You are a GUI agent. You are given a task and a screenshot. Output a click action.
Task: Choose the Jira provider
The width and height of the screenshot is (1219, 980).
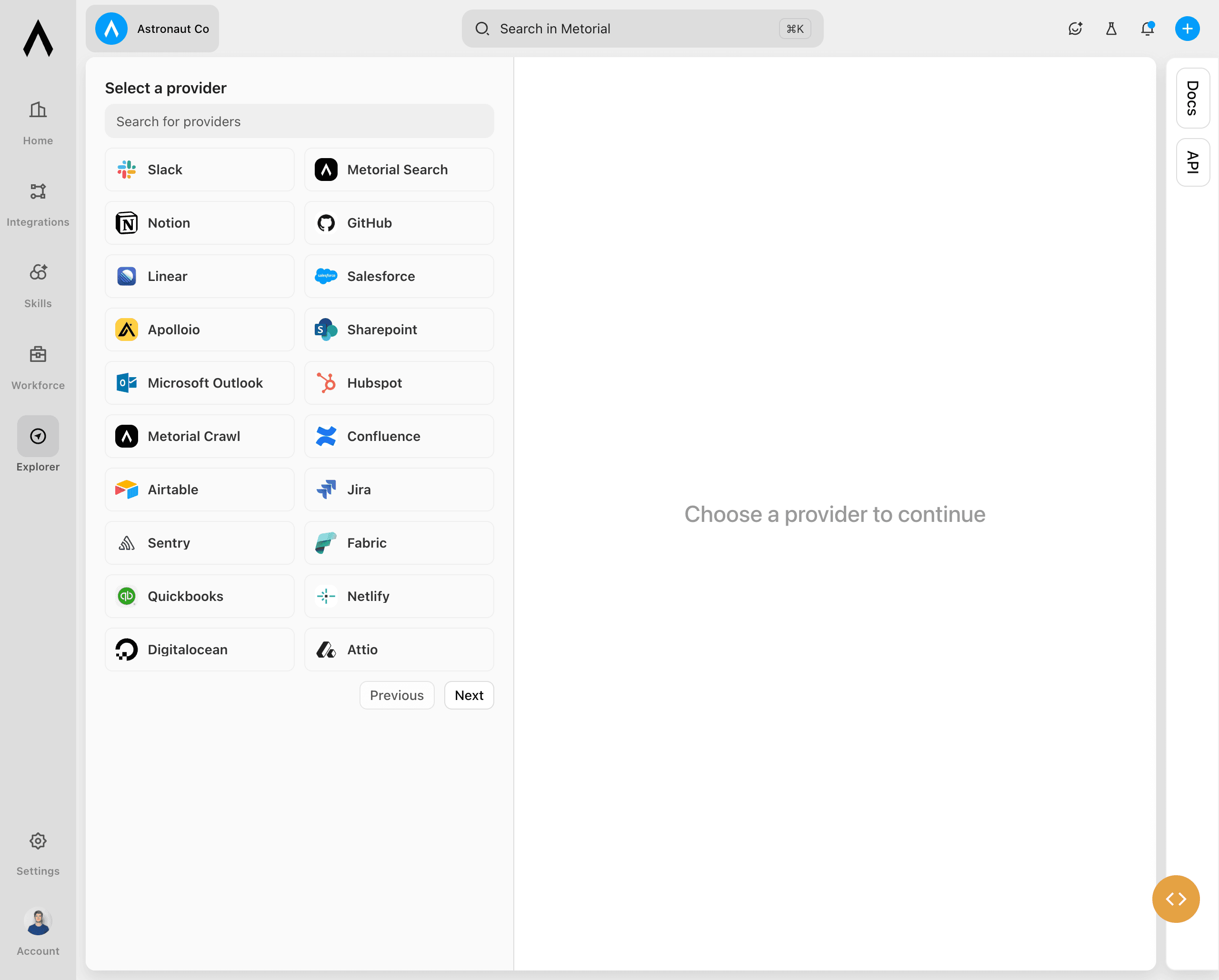click(x=399, y=490)
